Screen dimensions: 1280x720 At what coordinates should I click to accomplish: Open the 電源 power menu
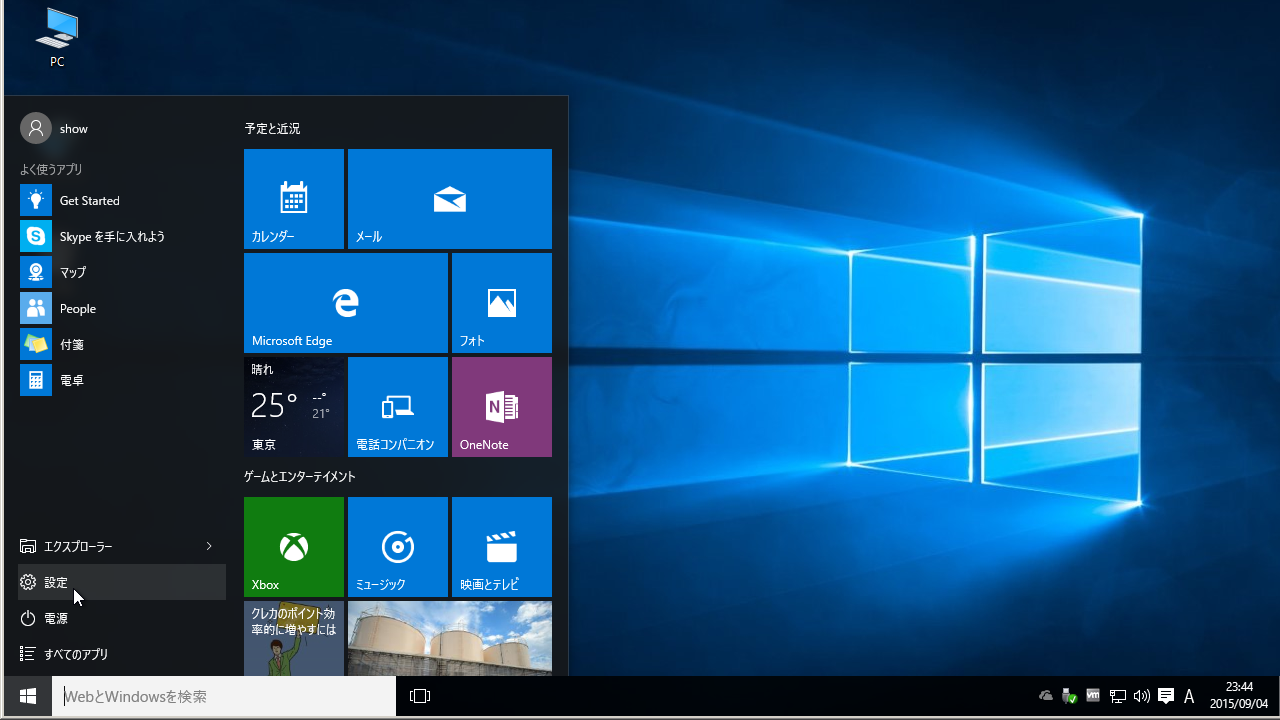[122, 618]
